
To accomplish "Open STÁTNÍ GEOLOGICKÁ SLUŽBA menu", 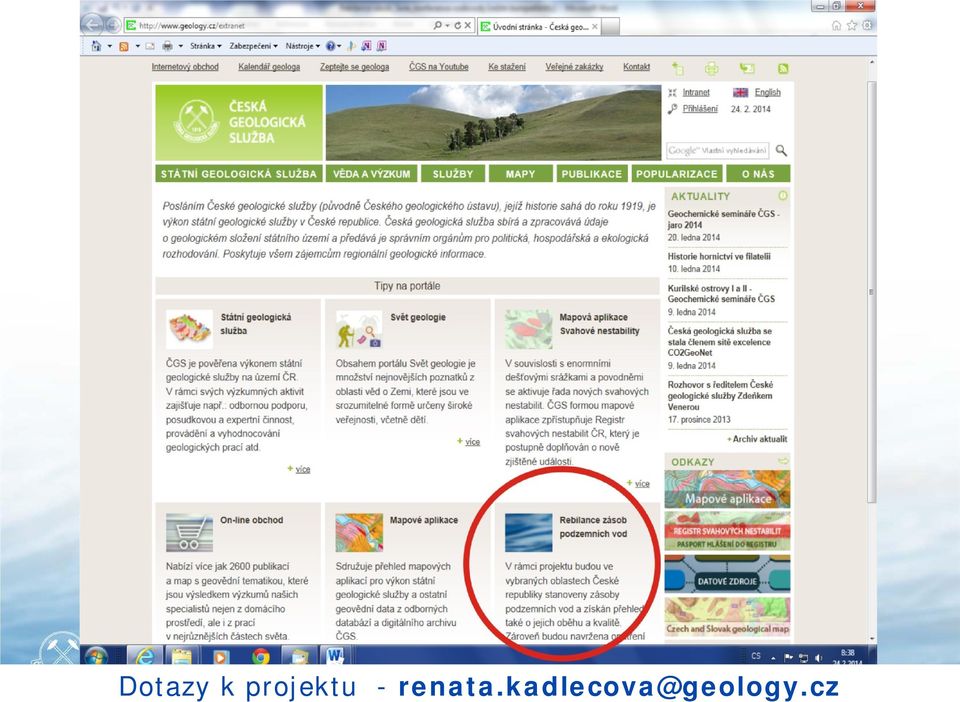I will point(239,174).
